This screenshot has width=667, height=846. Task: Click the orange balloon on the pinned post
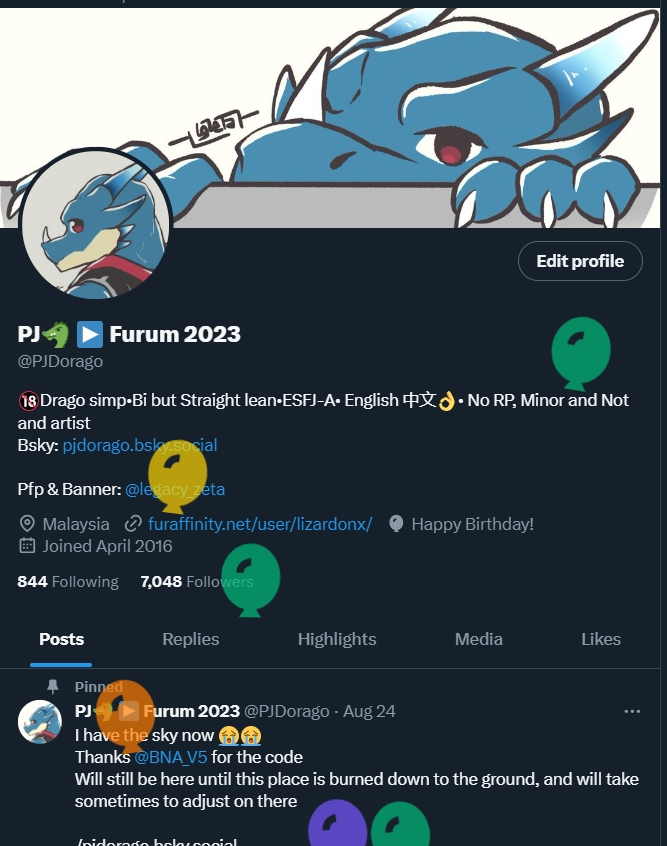[127, 710]
